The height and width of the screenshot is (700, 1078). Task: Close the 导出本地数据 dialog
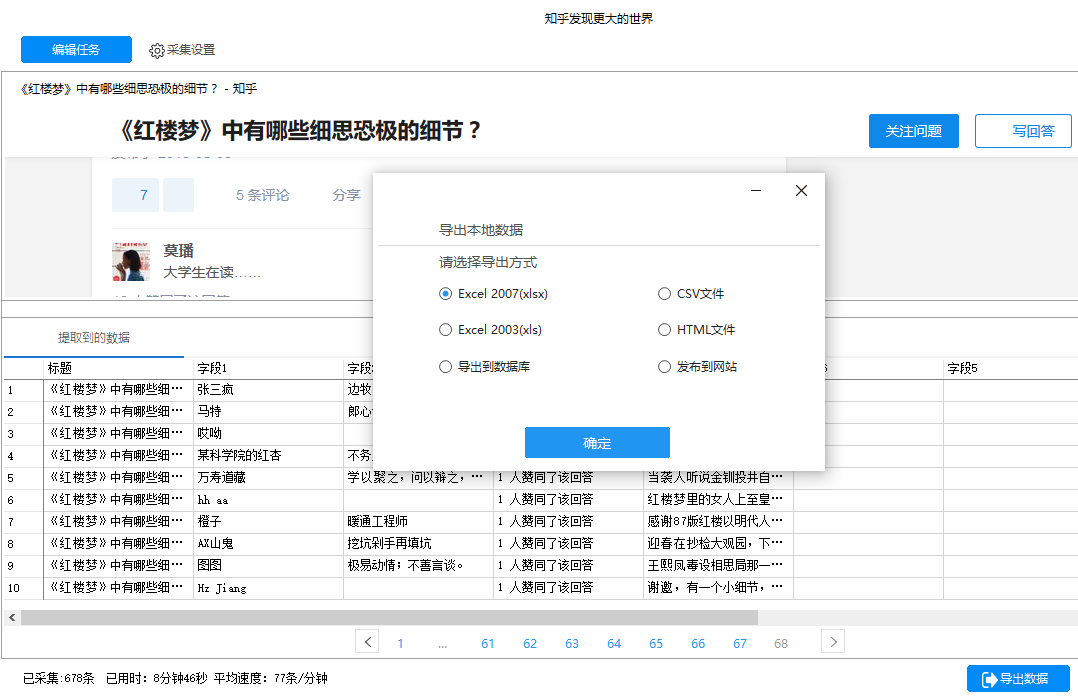click(x=801, y=190)
